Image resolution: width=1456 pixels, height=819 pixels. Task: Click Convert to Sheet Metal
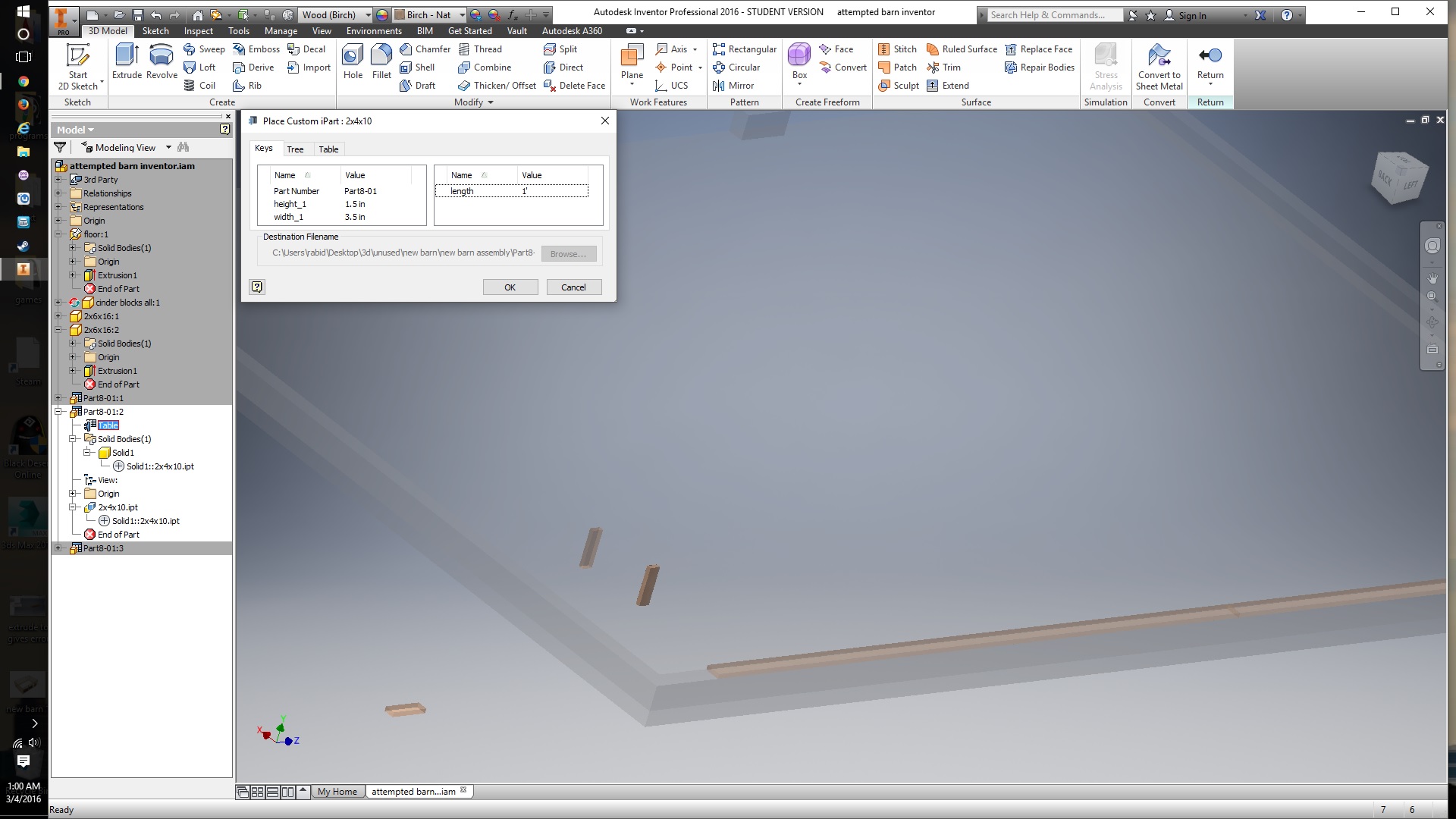(1159, 64)
